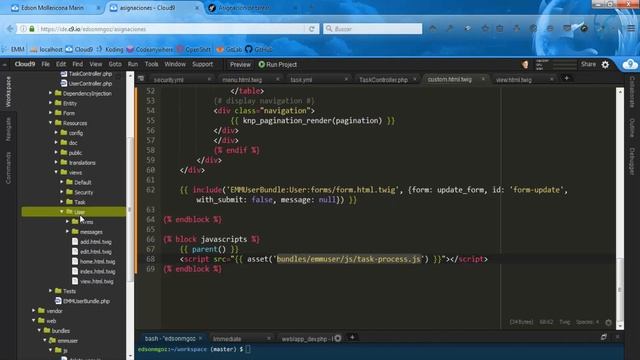Image resolution: width=640 pixels, height=360 pixels.
Task: Switch to TaskController.php editor tab
Action: tap(383, 80)
